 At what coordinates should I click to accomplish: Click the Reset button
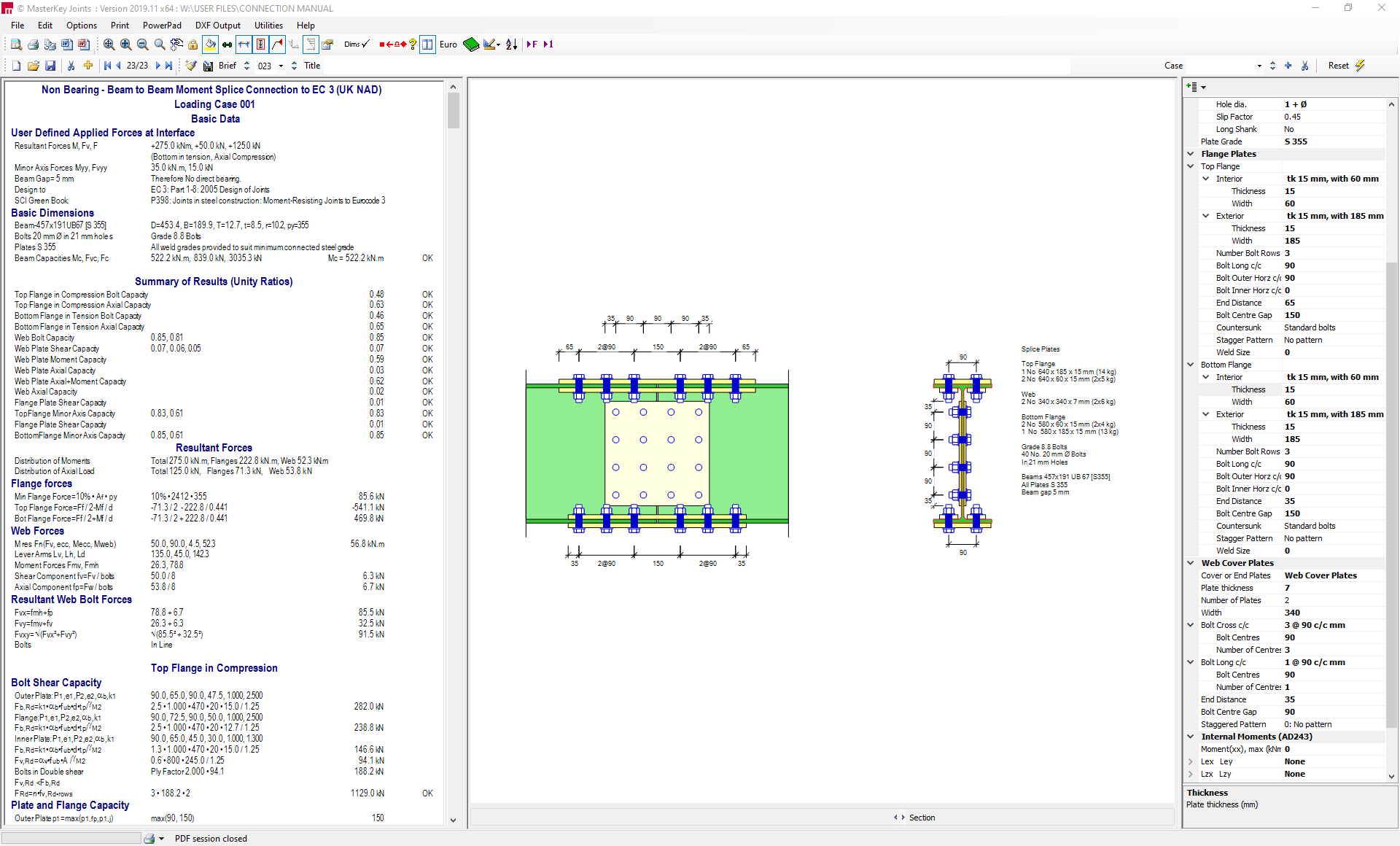[1339, 66]
